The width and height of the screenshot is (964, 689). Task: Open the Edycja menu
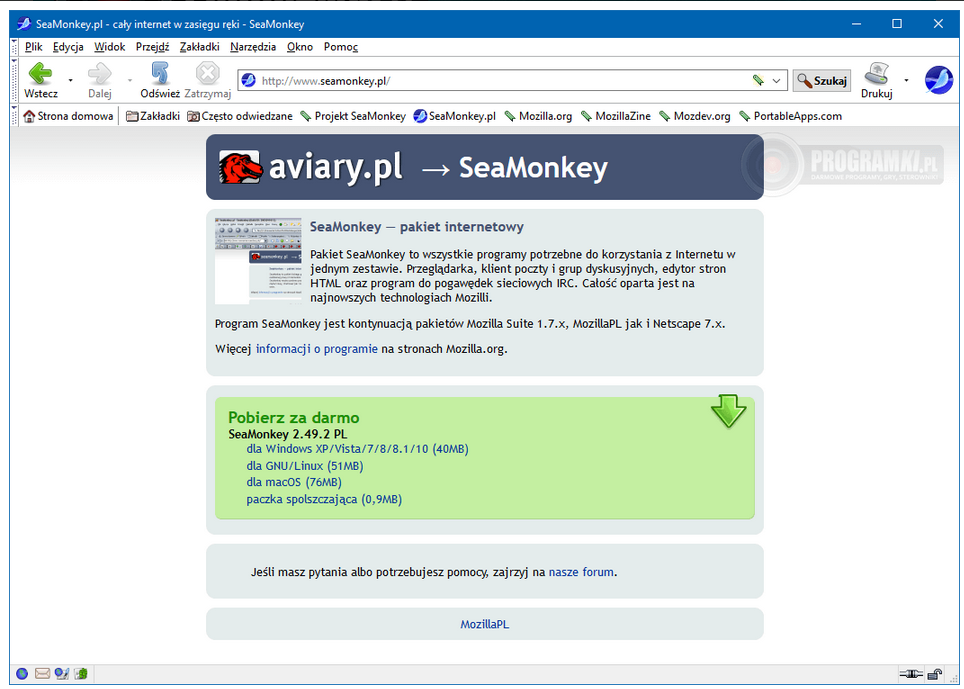(x=68, y=47)
